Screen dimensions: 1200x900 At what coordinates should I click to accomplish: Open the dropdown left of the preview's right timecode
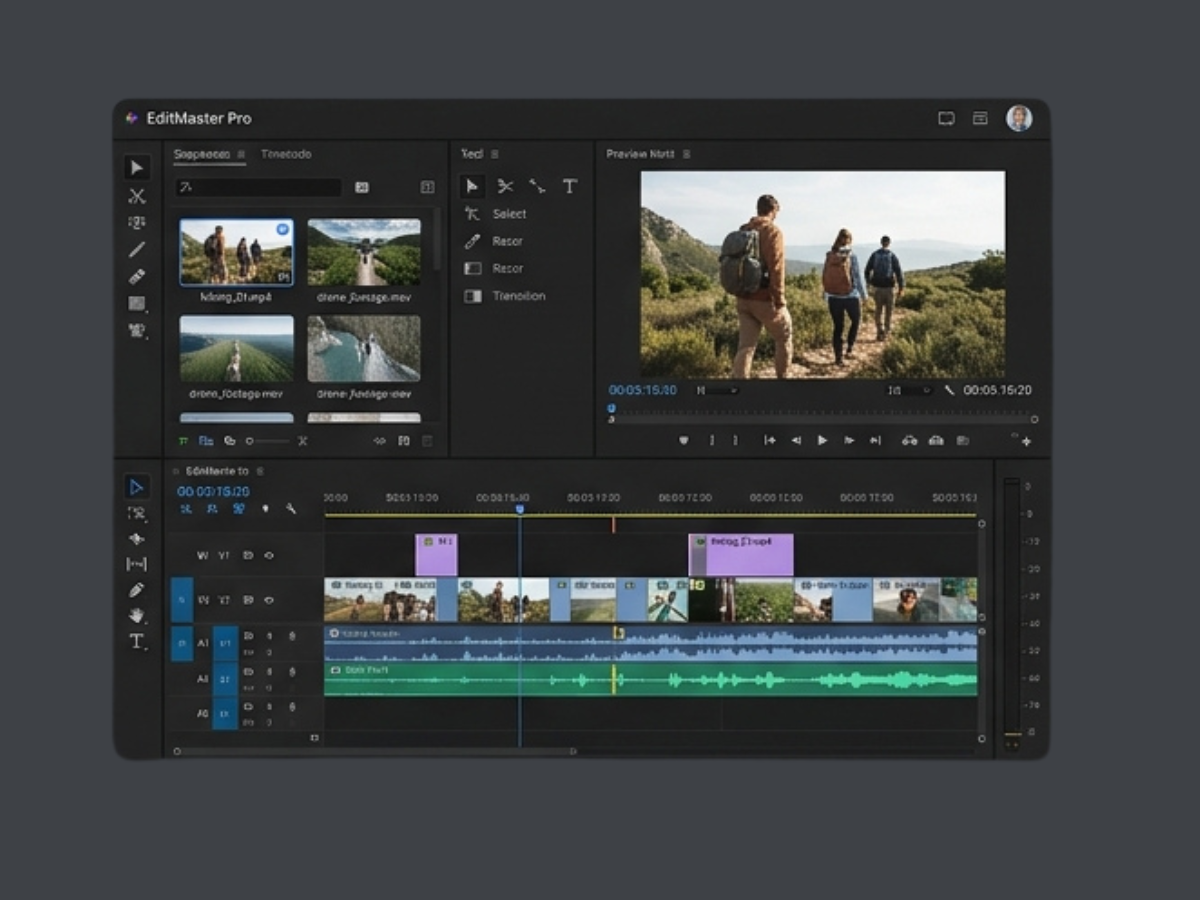tap(911, 391)
